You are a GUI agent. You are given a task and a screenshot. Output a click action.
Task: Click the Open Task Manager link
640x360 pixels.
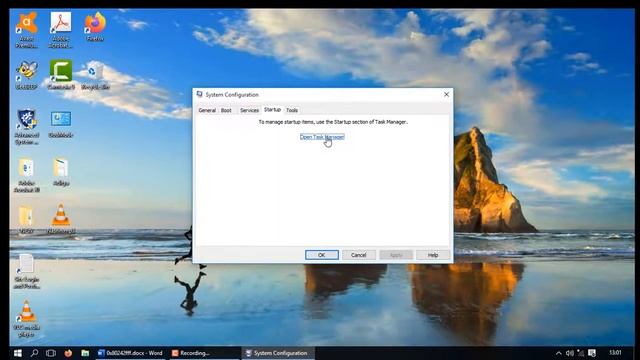pyautogui.click(x=322, y=137)
